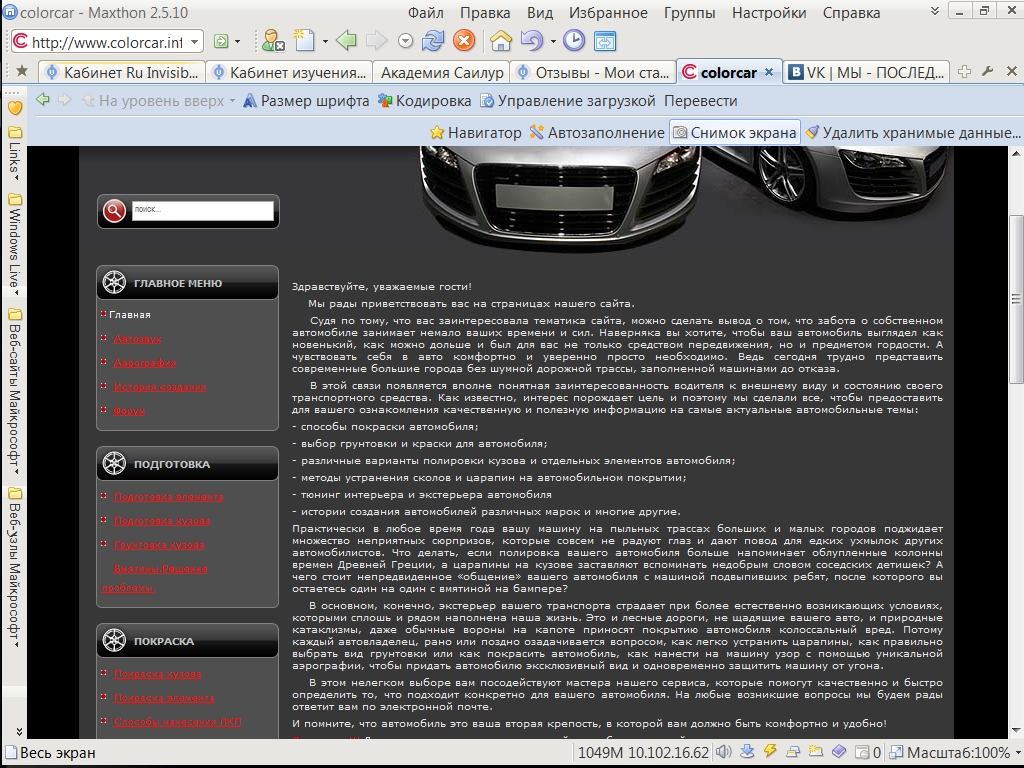The image size is (1024, 768).
Task: Stop page loading with the red X icon
Action: tap(464, 41)
